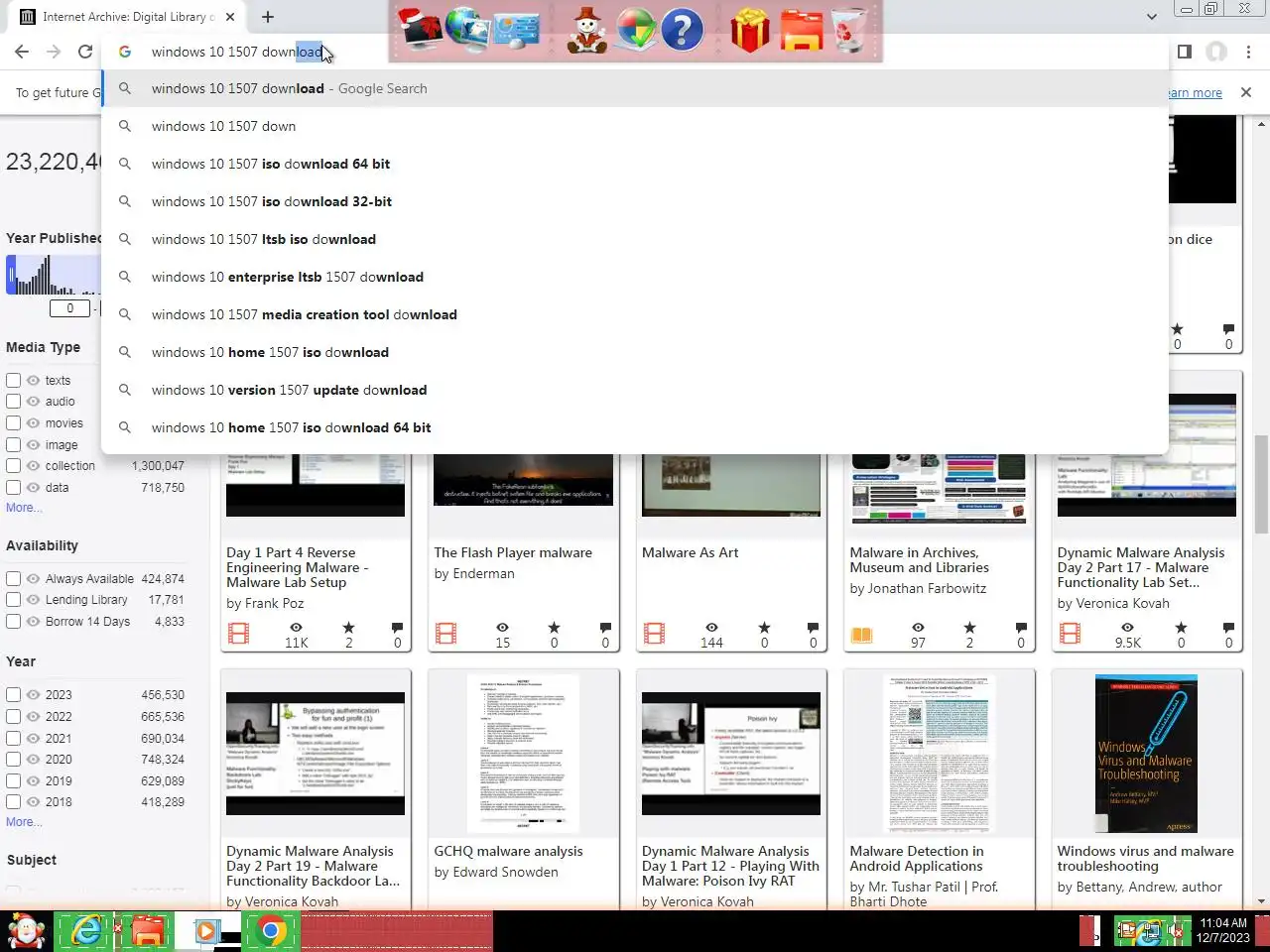Open the Windows shield checkmark dock icon
This screenshot has width=1270, height=952.
click(x=635, y=30)
